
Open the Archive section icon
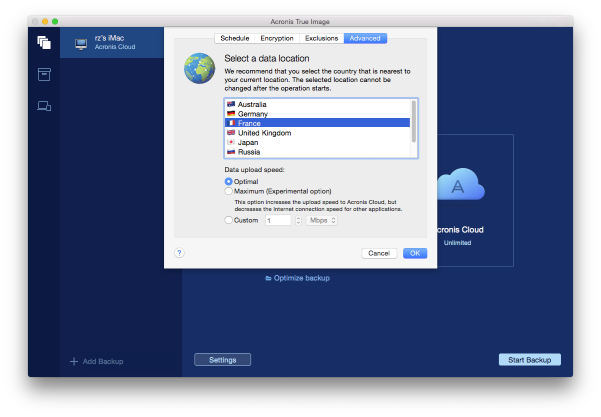44,74
